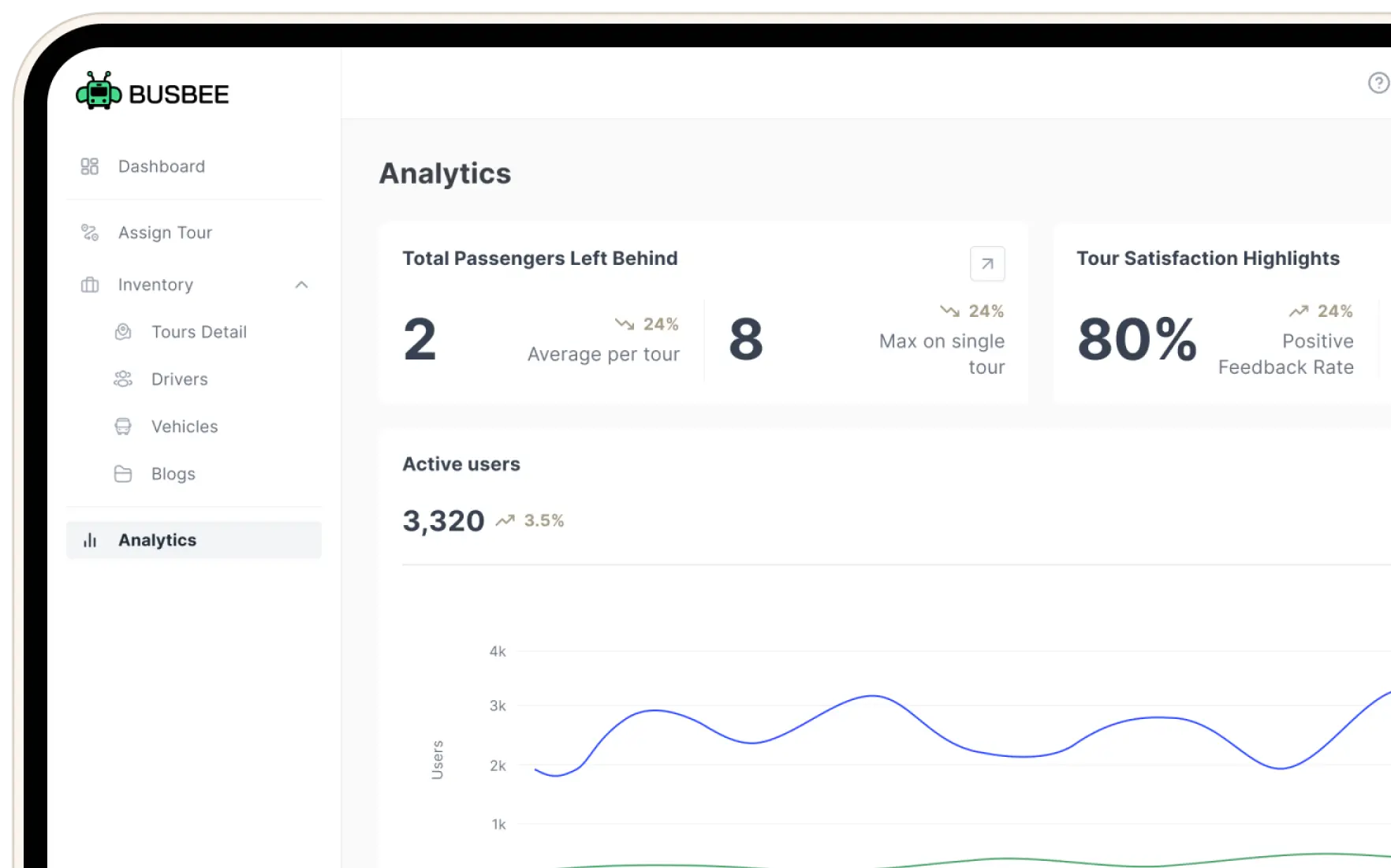Open Drivers submenu item
Screen dimensions: 1391x868
click(x=179, y=379)
